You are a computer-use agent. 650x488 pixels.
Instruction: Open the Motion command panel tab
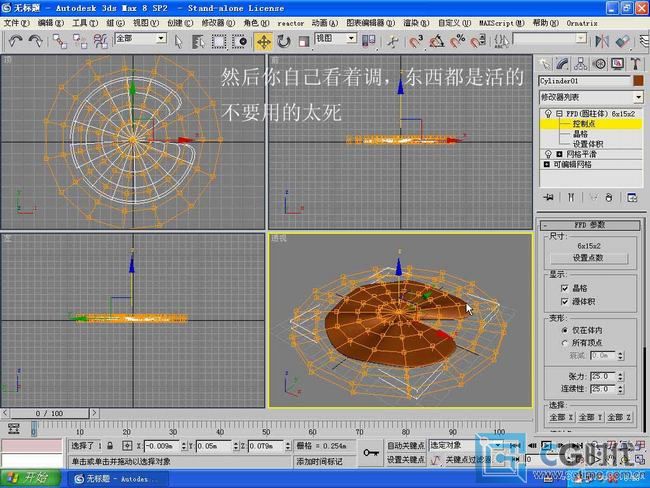[599, 64]
